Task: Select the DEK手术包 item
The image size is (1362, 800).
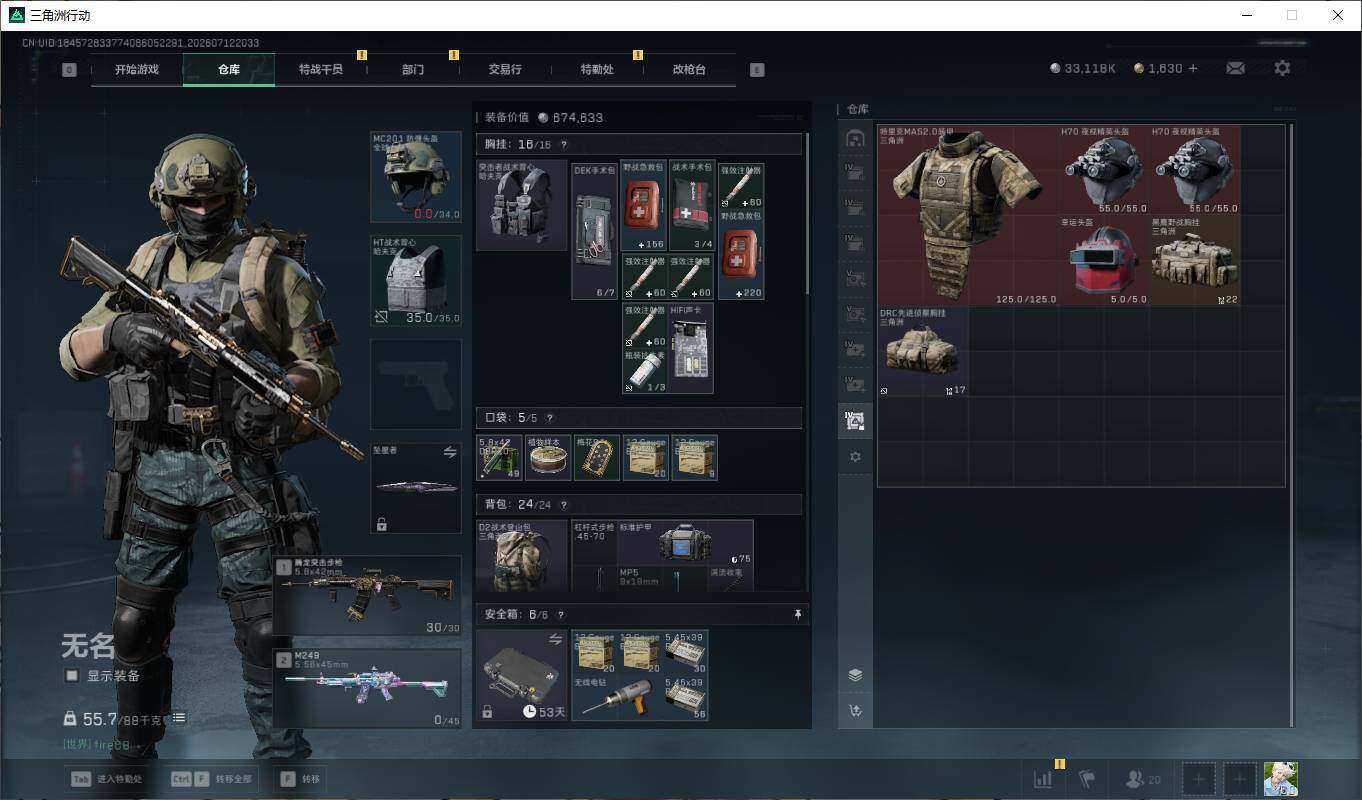Action: coord(594,231)
